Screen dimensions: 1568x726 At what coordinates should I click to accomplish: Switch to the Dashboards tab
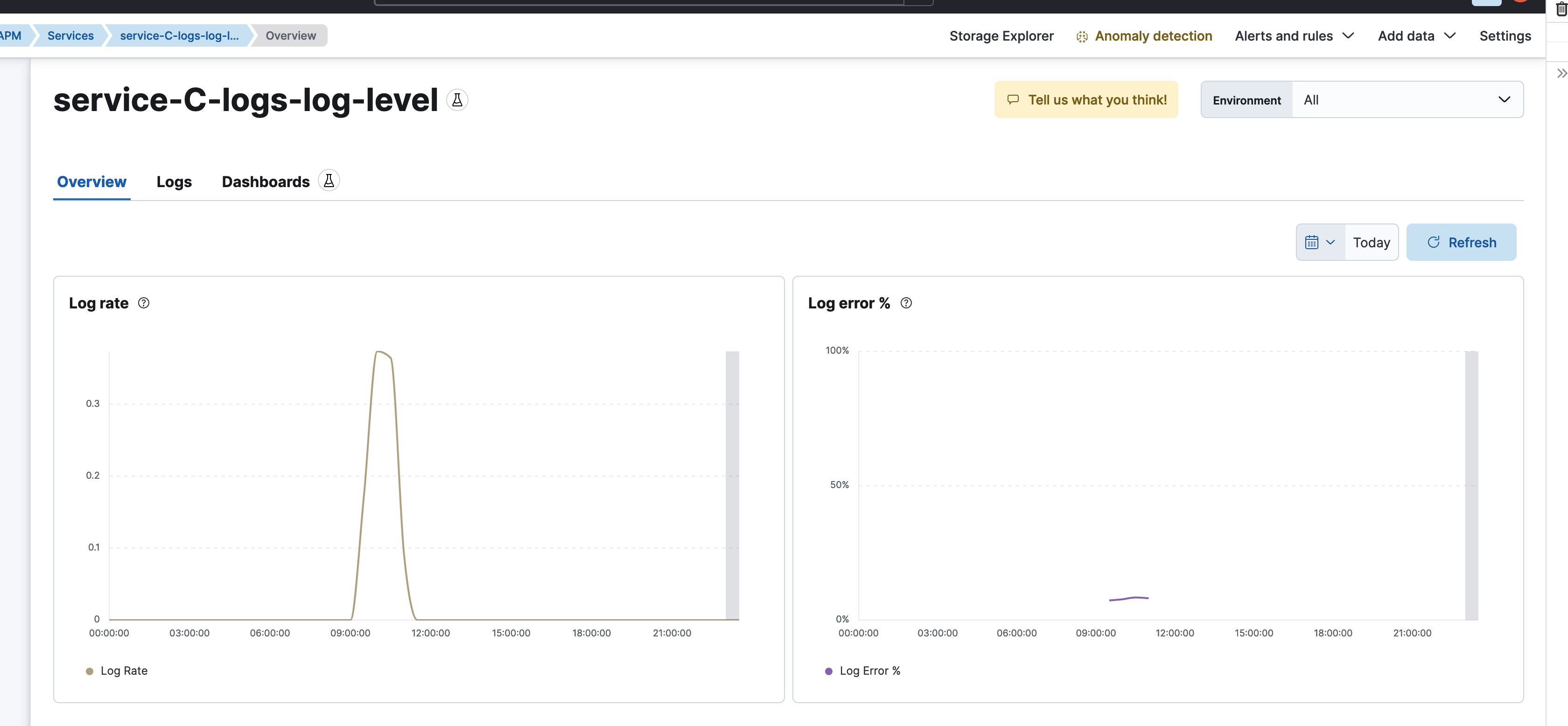point(265,182)
